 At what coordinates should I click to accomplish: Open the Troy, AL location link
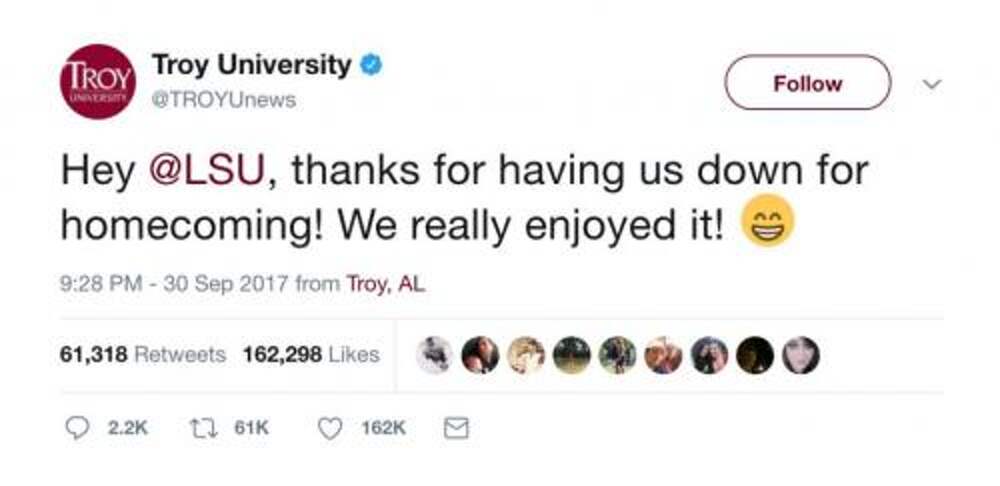coord(385,284)
